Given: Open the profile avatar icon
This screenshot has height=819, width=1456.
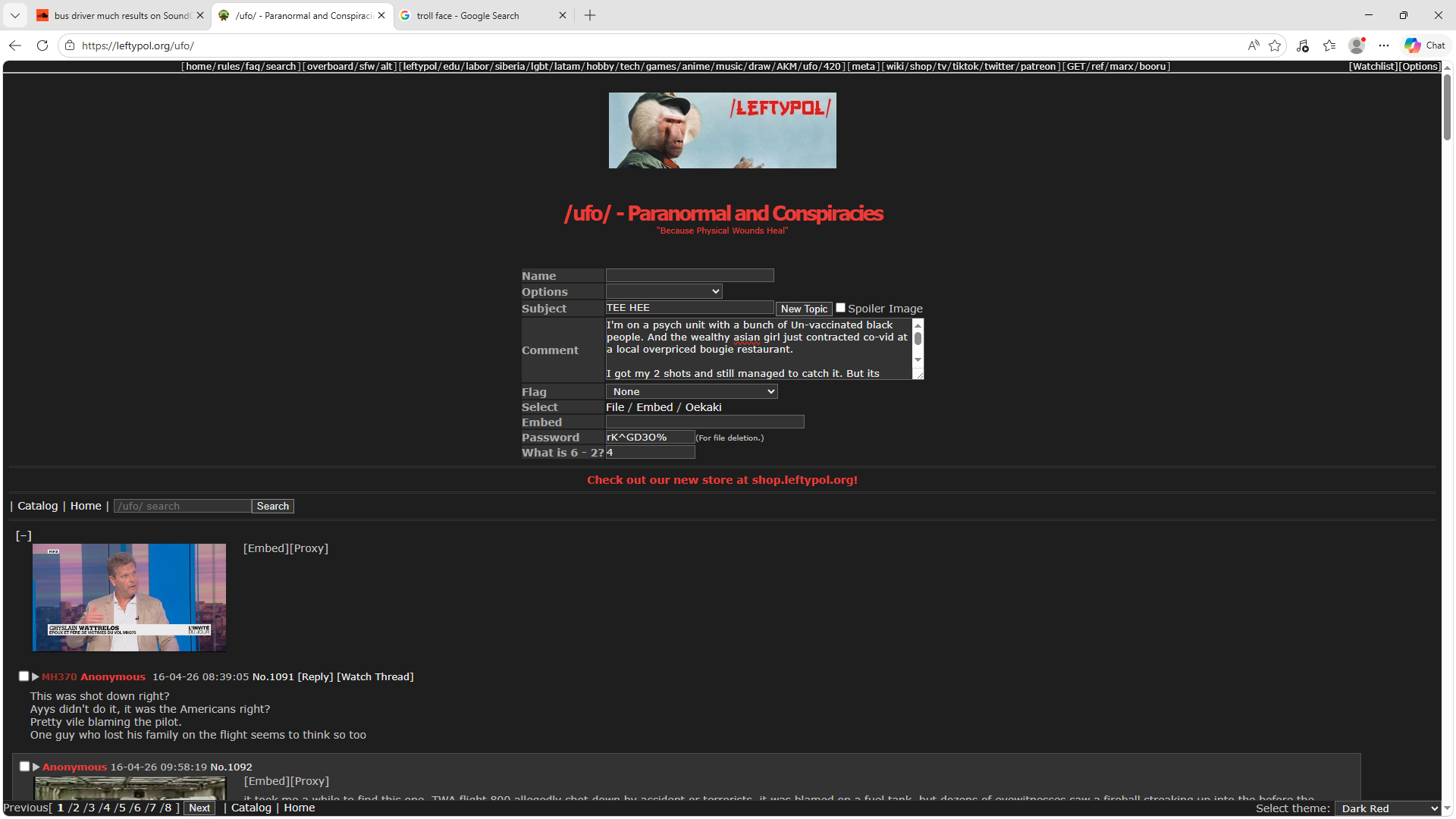Looking at the screenshot, I should (x=1357, y=45).
